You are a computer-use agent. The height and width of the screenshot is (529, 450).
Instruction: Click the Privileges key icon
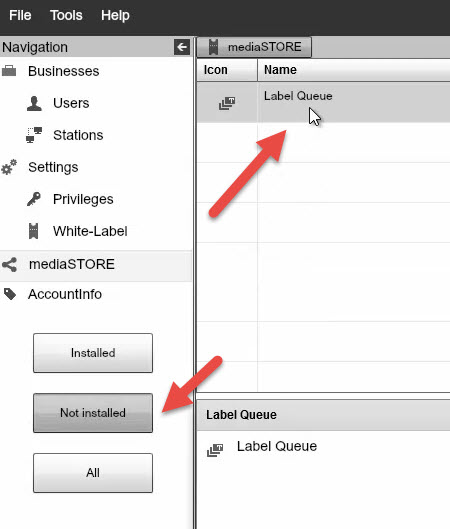coord(34,199)
